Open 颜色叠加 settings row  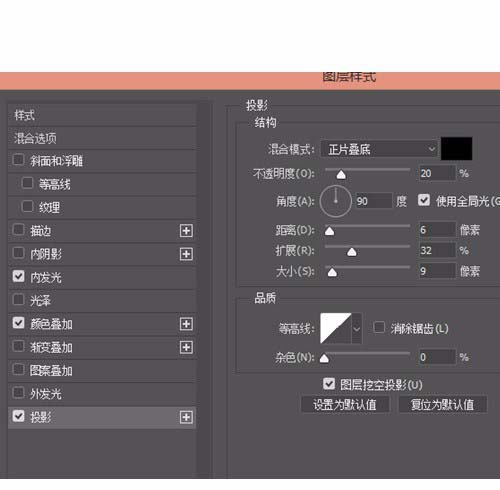(x=102, y=324)
